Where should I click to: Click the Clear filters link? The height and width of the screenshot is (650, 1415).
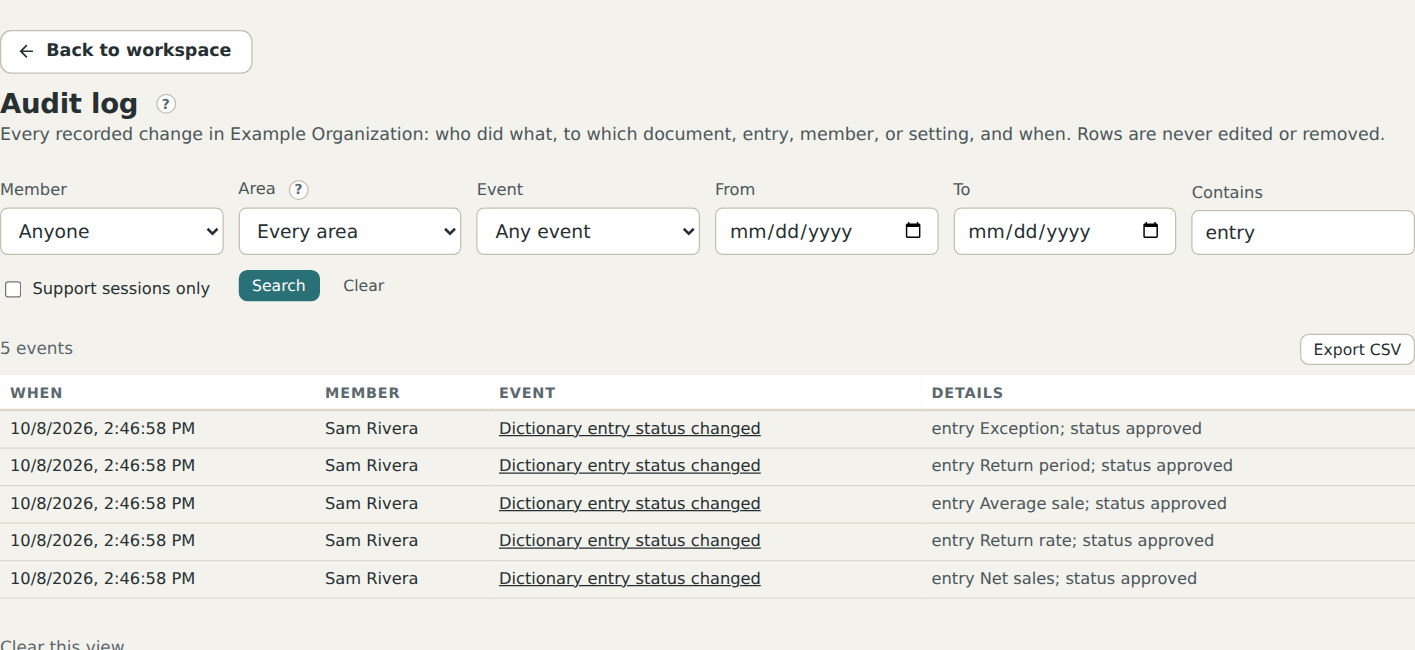(x=364, y=286)
